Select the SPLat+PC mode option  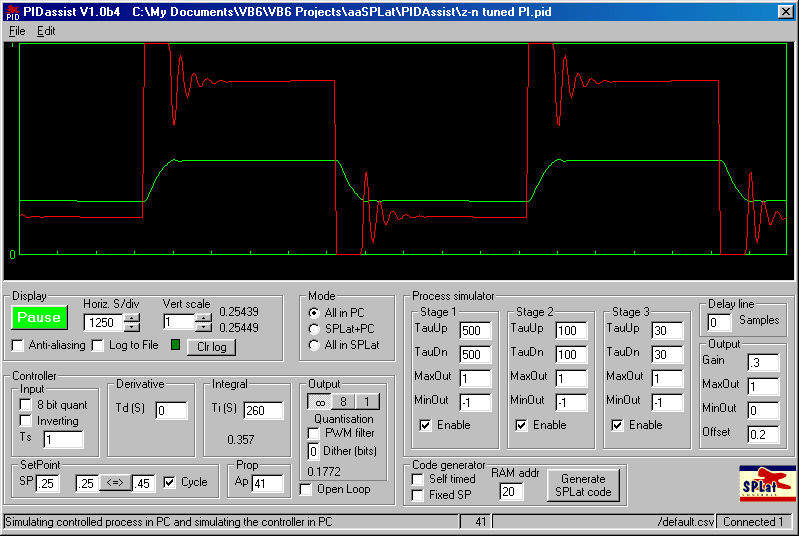point(315,329)
